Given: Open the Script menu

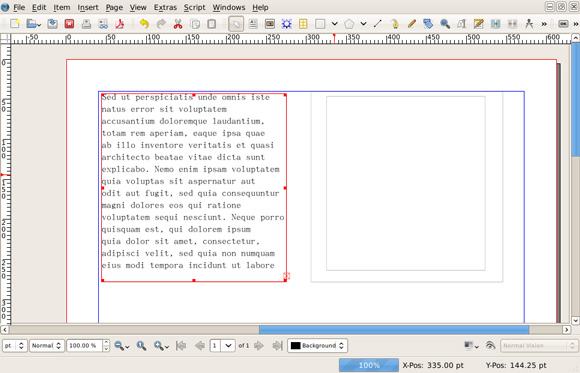Looking at the screenshot, I should coord(195,7).
